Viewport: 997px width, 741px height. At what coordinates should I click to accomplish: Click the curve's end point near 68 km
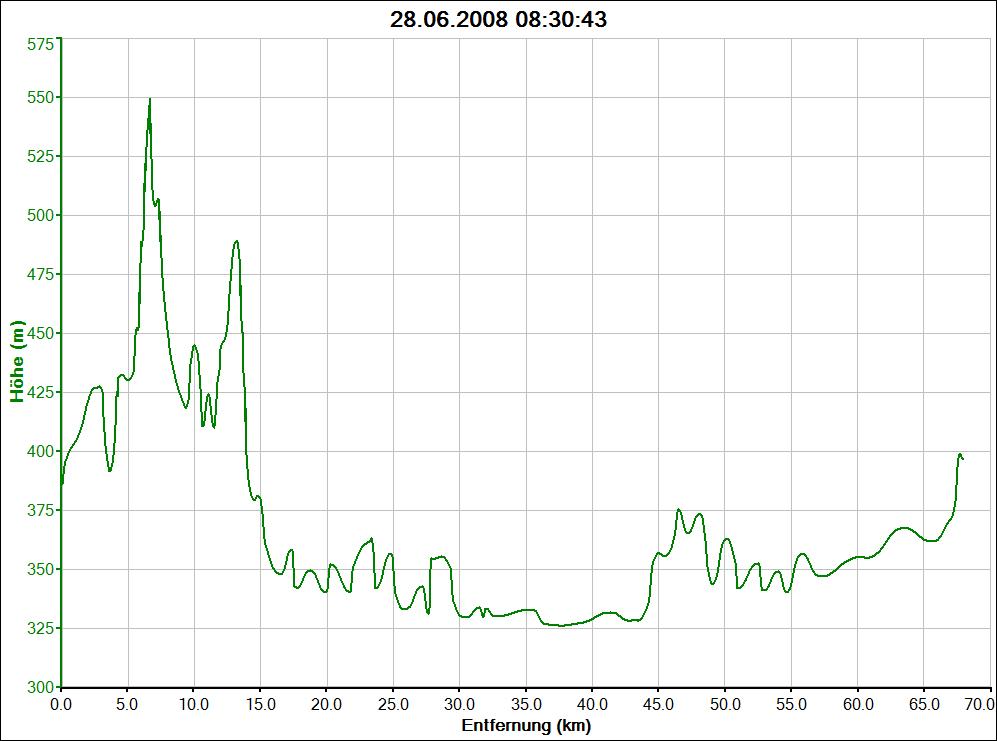pyautogui.click(x=962, y=459)
